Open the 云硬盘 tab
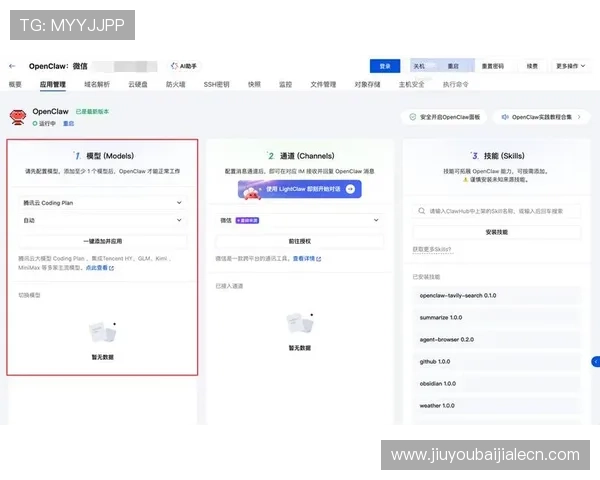The height and width of the screenshot is (480, 600). (x=138, y=85)
